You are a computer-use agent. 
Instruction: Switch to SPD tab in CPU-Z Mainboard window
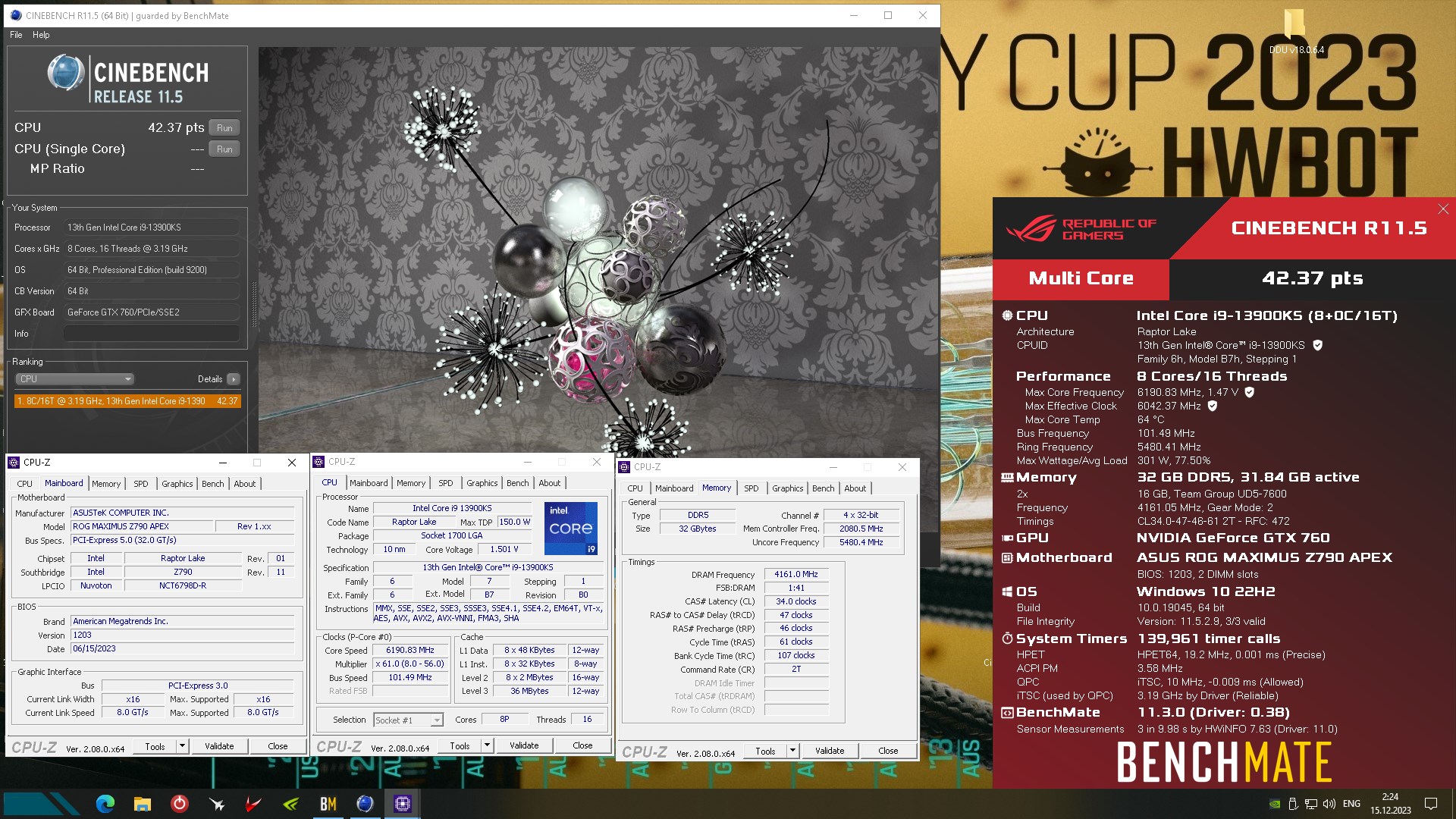[141, 484]
